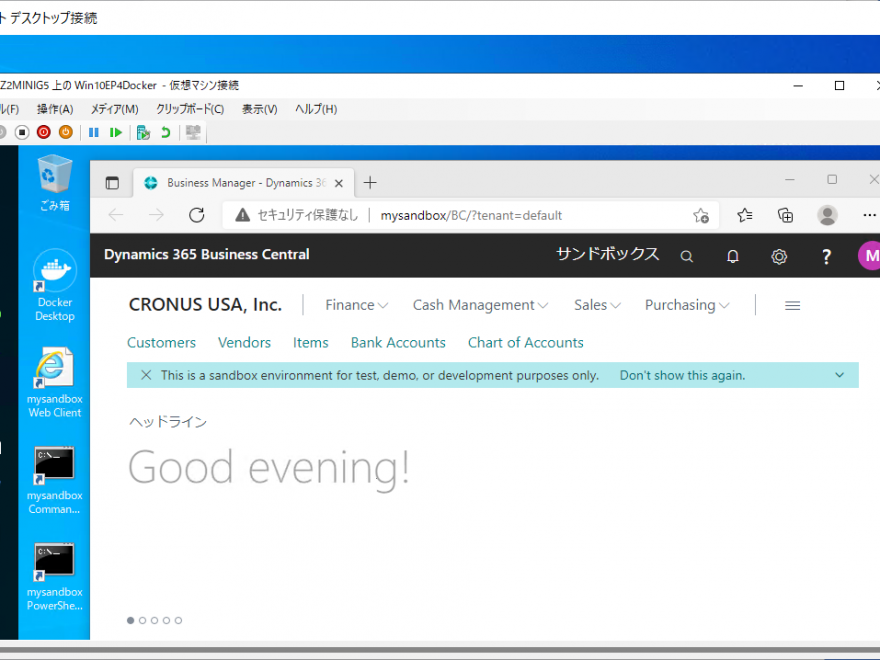
Task: Add this page to favorites
Action: [x=701, y=216]
